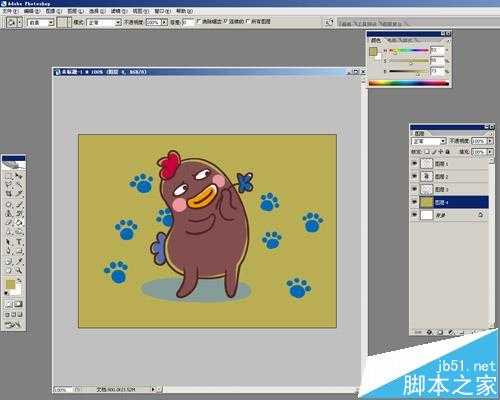
Task: Open the fill source 前景 dropdown
Action: 51,23
